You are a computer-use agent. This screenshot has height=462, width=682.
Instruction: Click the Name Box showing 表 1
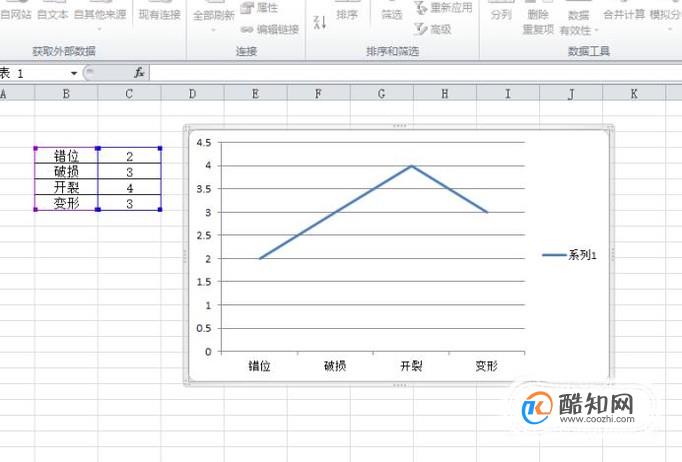[x=34, y=73]
